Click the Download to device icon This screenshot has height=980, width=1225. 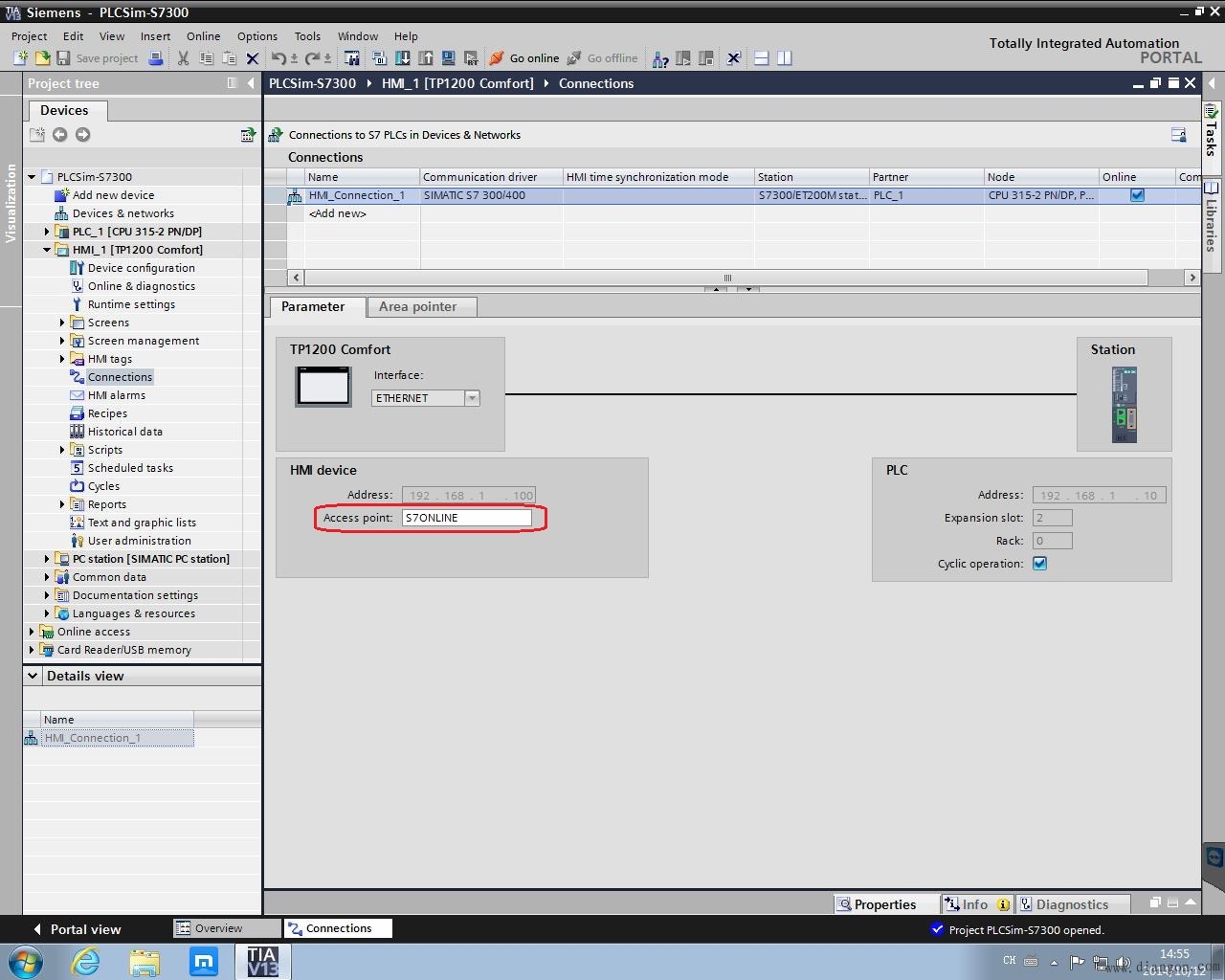(x=403, y=58)
